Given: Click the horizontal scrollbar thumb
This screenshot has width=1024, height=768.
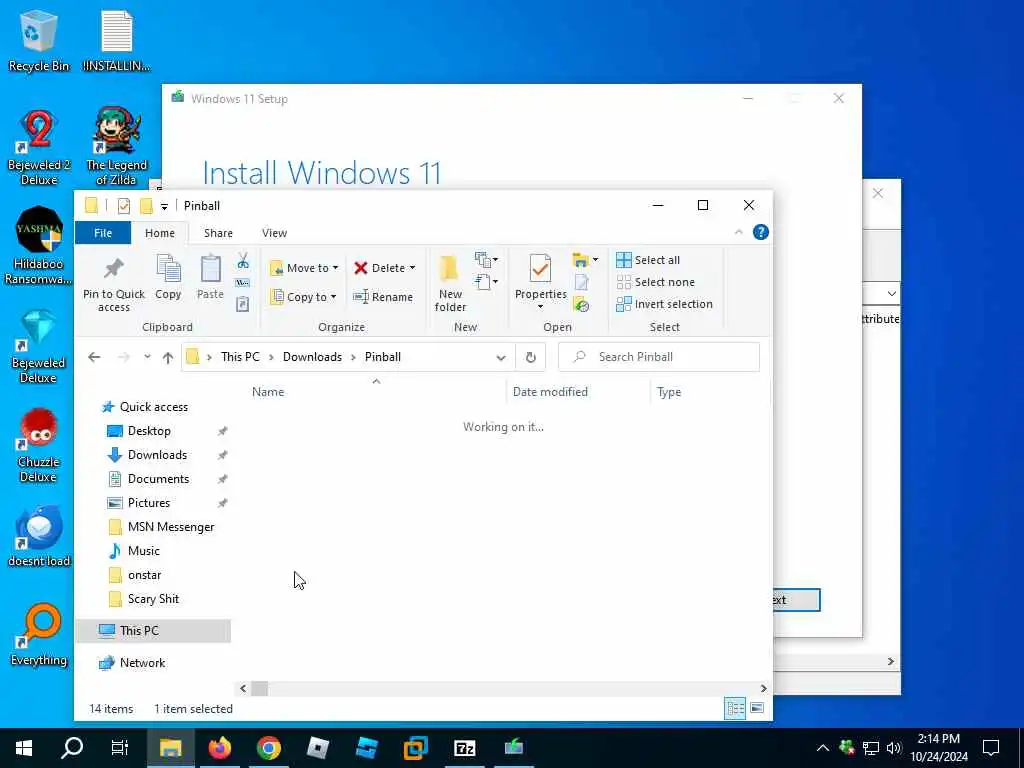Looking at the screenshot, I should 259,688.
